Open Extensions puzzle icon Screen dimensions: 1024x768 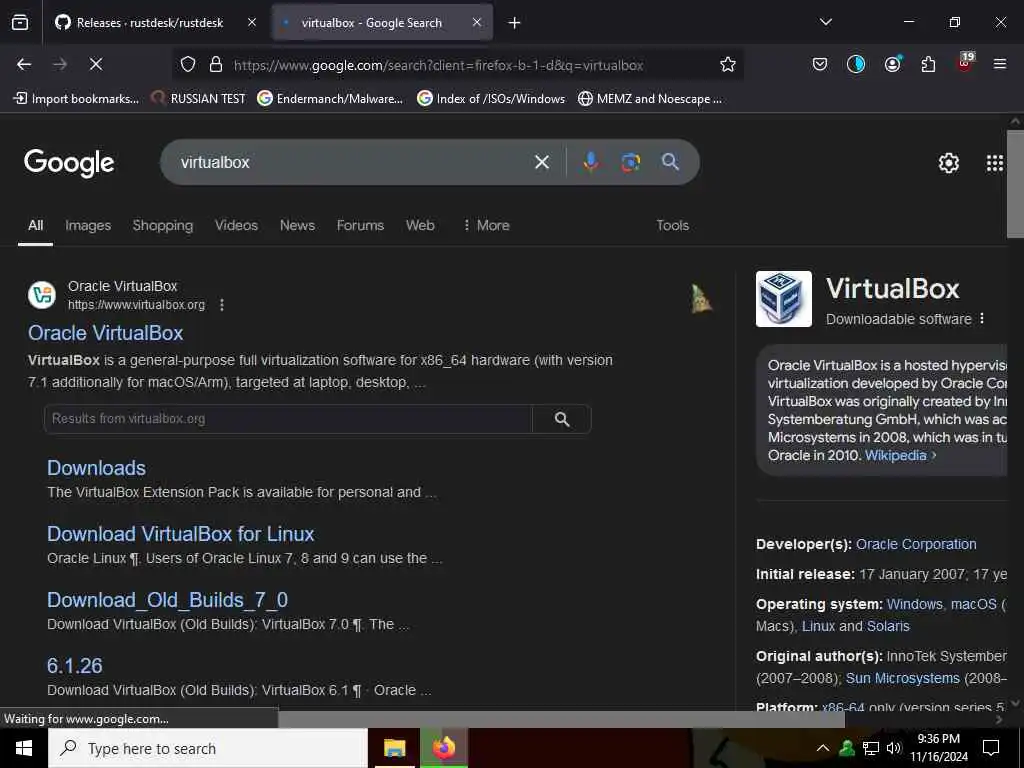(x=928, y=64)
